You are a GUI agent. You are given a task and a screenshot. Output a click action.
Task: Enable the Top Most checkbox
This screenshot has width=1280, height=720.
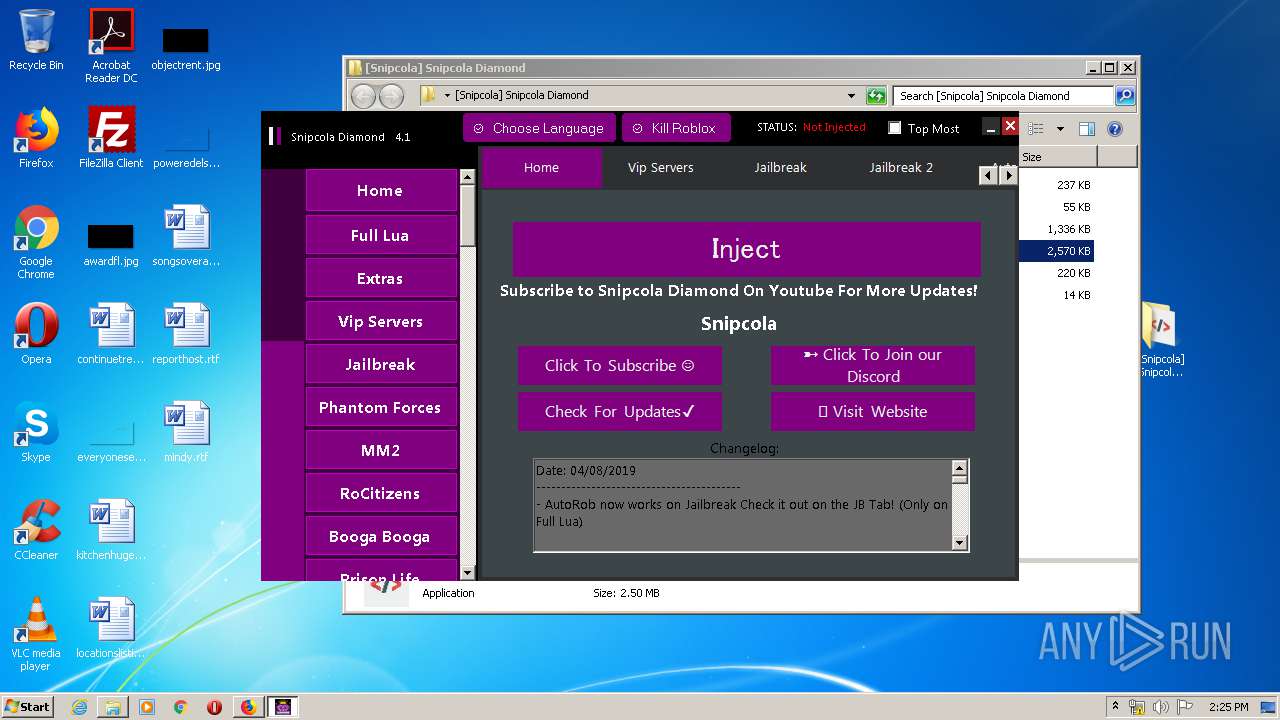click(x=895, y=128)
